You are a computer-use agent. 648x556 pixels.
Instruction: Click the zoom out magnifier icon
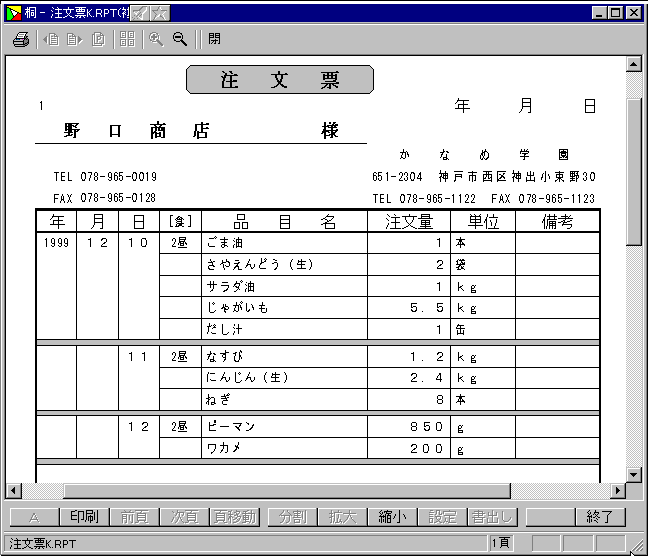pos(180,39)
